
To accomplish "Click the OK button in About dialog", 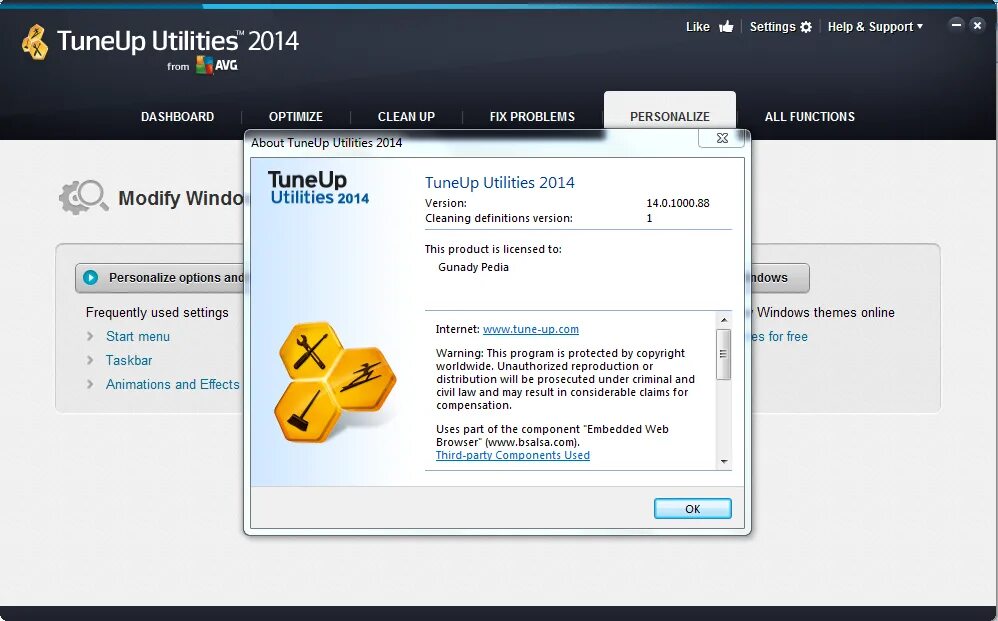I will (692, 508).
